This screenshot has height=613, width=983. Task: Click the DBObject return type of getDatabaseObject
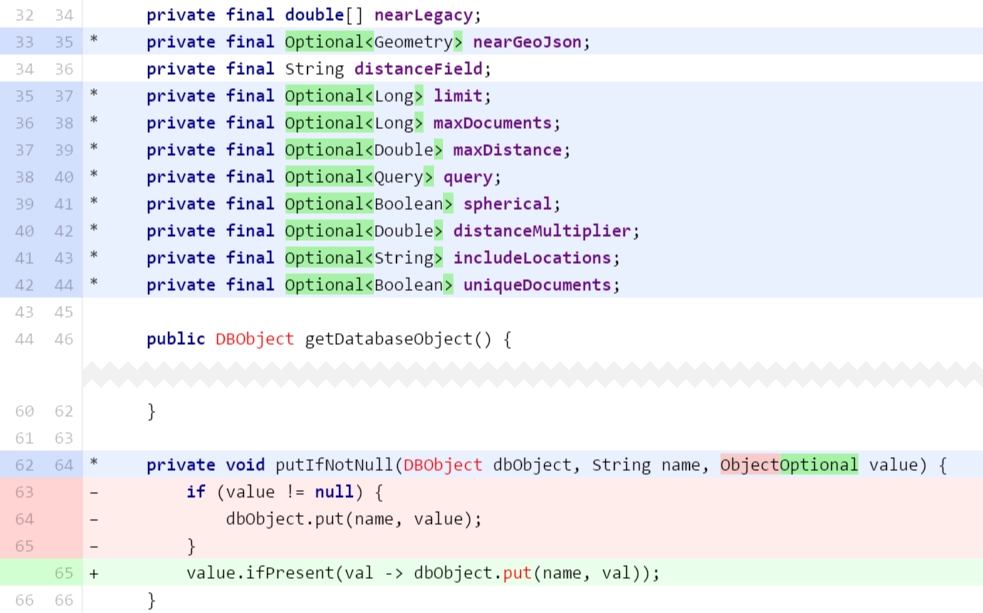255,339
